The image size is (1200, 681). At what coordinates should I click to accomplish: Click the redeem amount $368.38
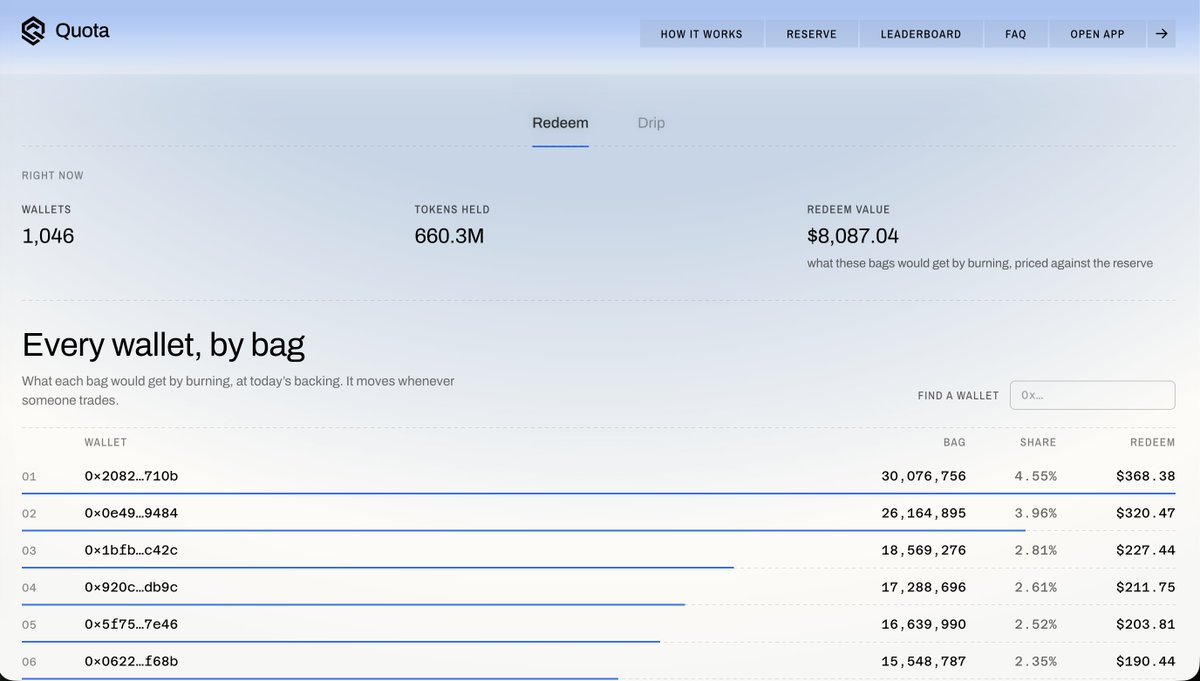tap(1146, 476)
